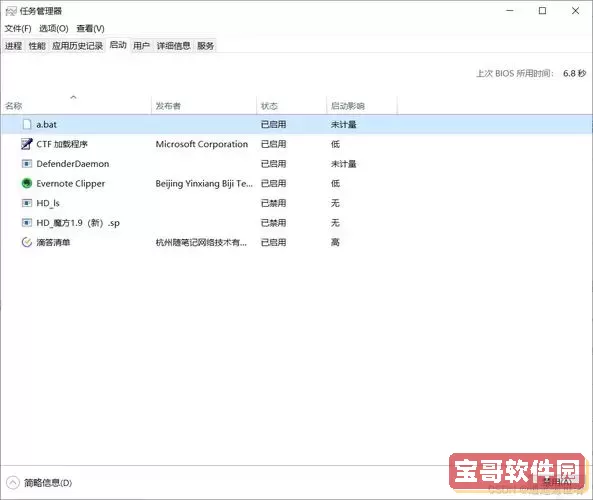Click 已禁用 status in HD_ls row
The width and height of the screenshot is (593, 500).
pos(273,203)
